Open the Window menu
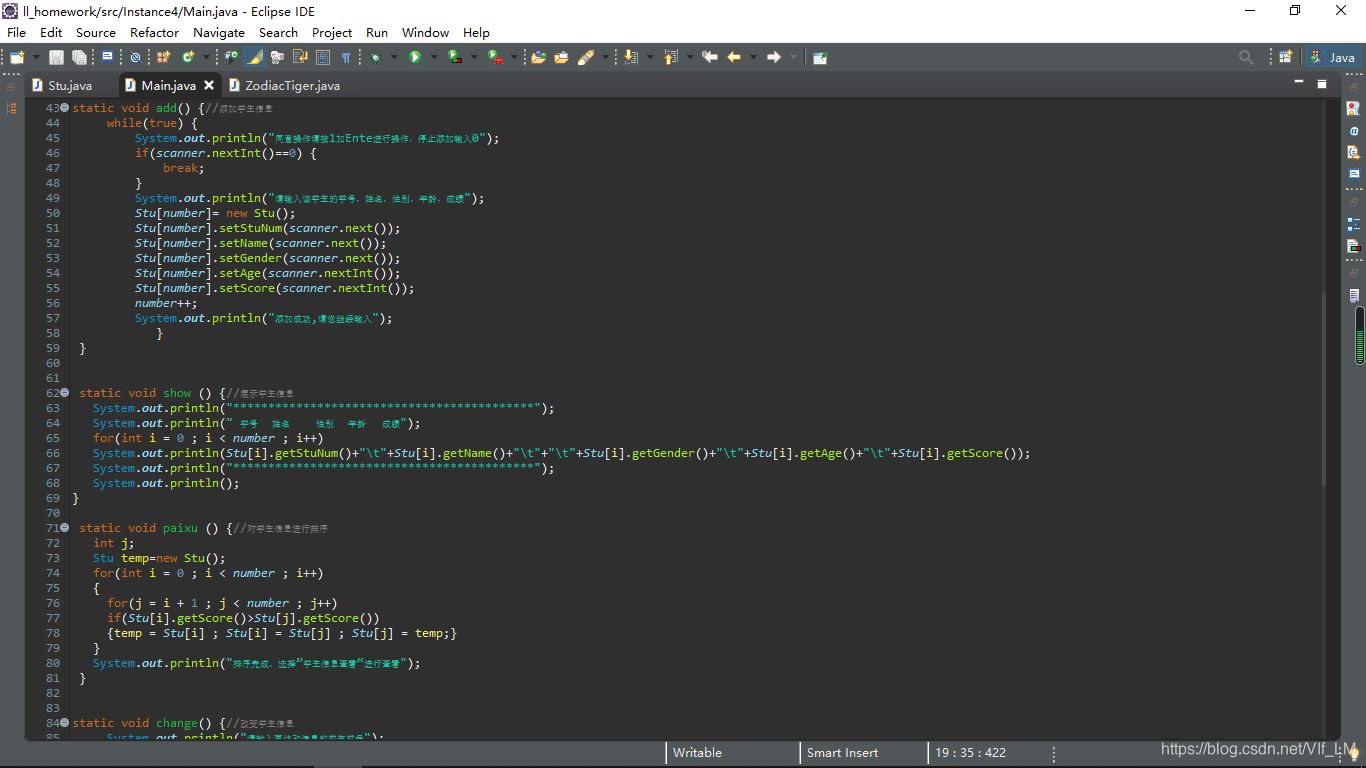Image resolution: width=1366 pixels, height=768 pixels. tap(425, 32)
